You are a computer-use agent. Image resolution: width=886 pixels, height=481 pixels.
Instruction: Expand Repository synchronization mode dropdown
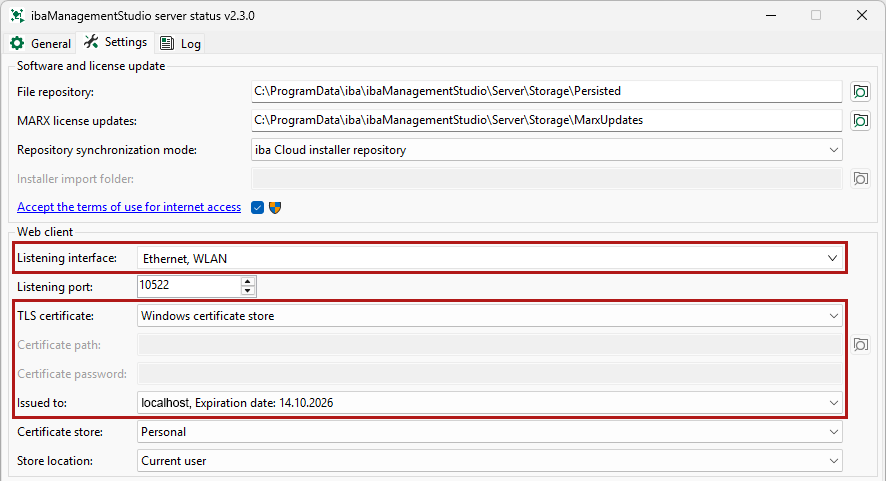point(833,150)
